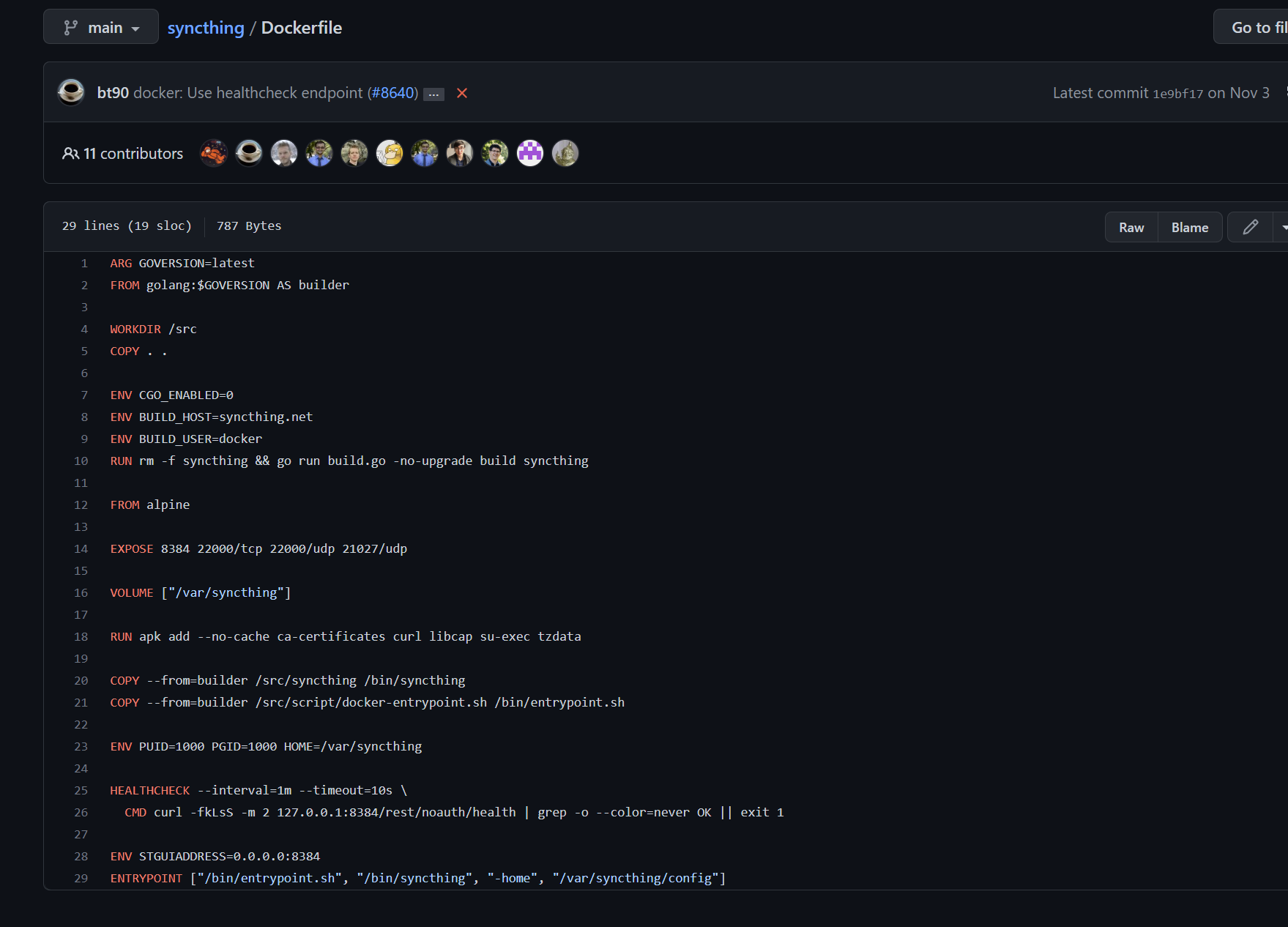View all 11 contributors
This screenshot has width=1288, height=927.
click(133, 153)
